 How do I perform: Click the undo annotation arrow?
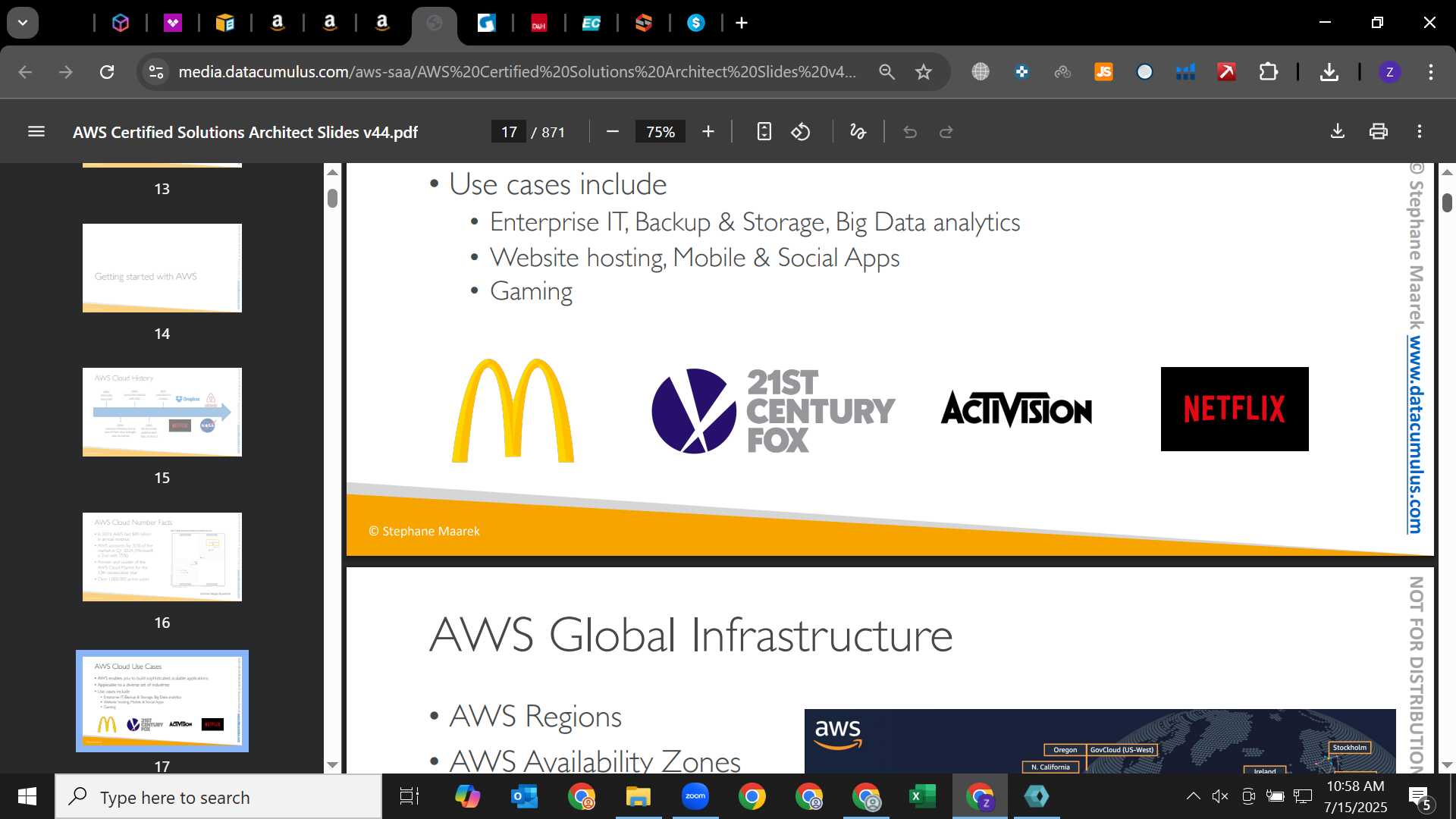tap(910, 132)
